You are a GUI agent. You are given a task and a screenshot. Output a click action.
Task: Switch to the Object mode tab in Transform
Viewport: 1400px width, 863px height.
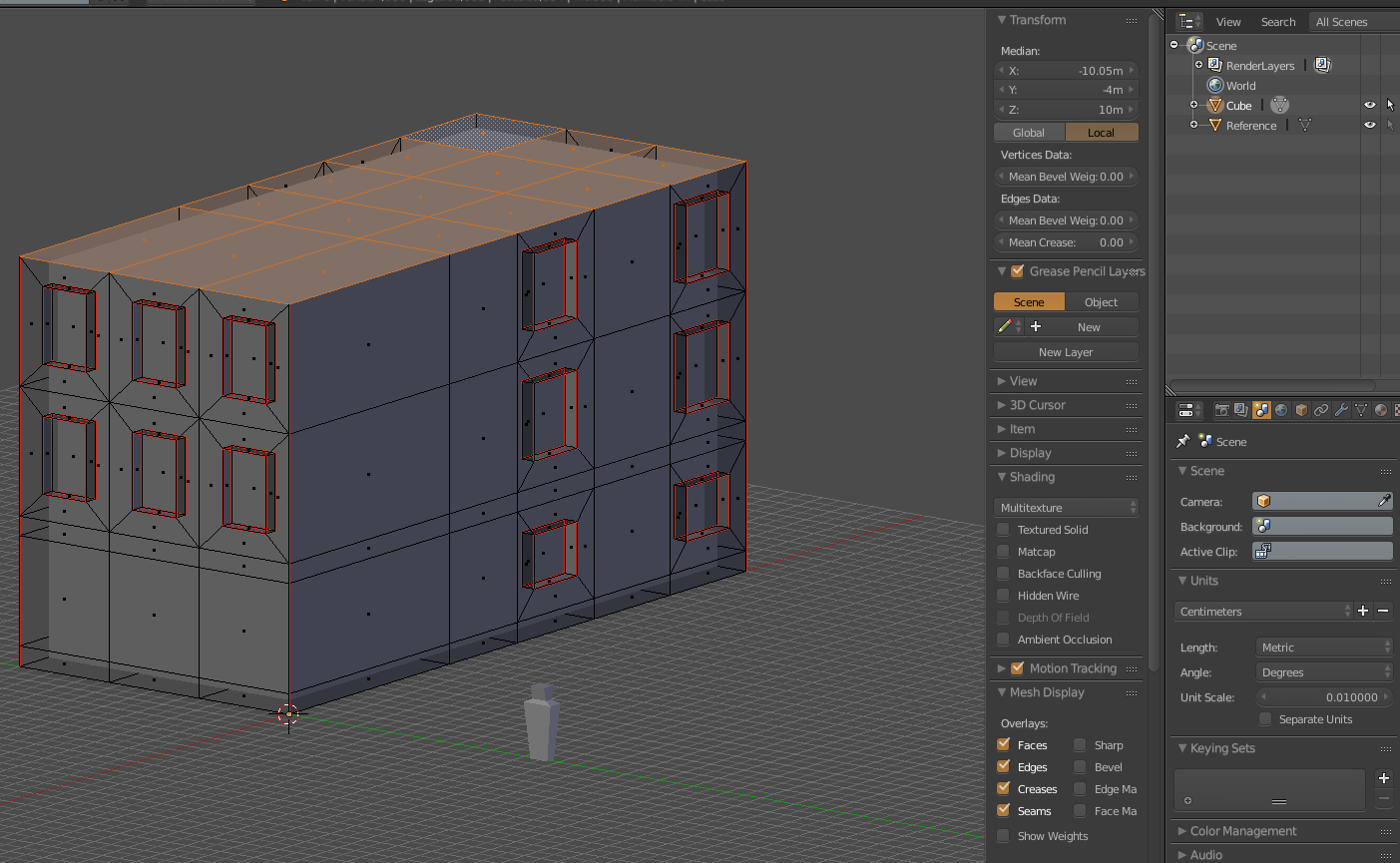[x=1102, y=301]
